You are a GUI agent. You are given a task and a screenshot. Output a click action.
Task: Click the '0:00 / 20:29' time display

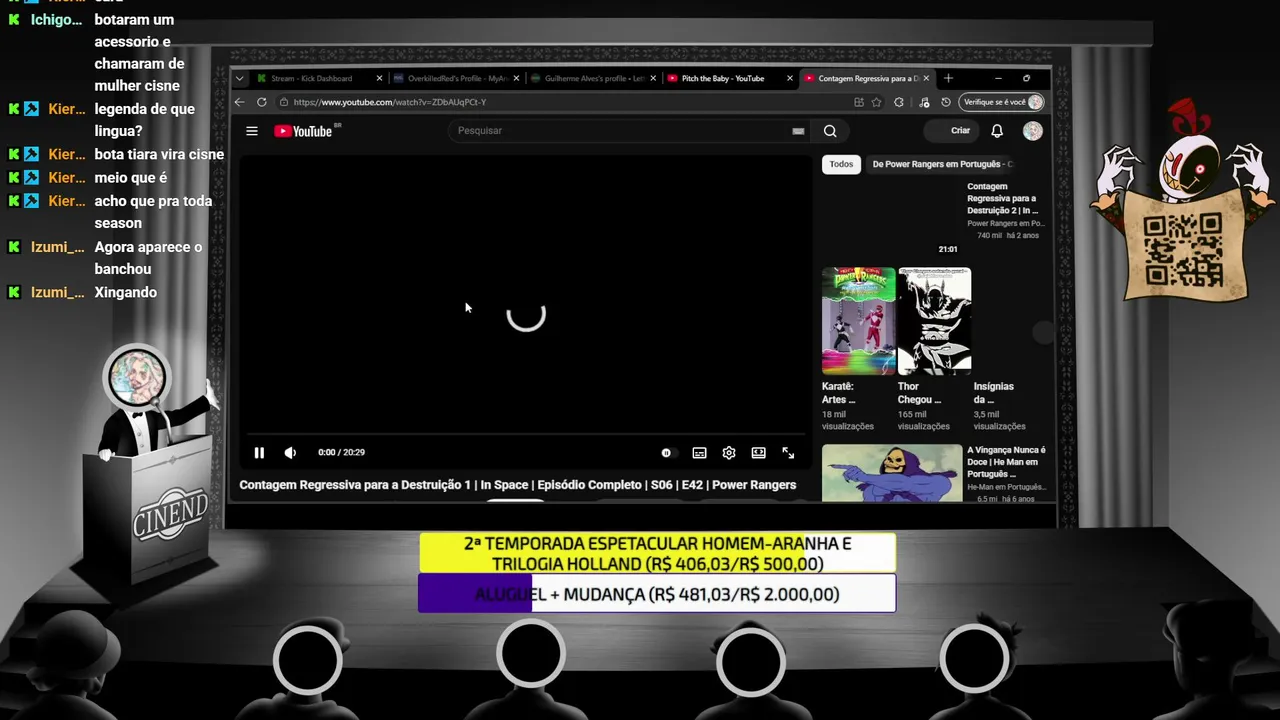pyautogui.click(x=341, y=453)
